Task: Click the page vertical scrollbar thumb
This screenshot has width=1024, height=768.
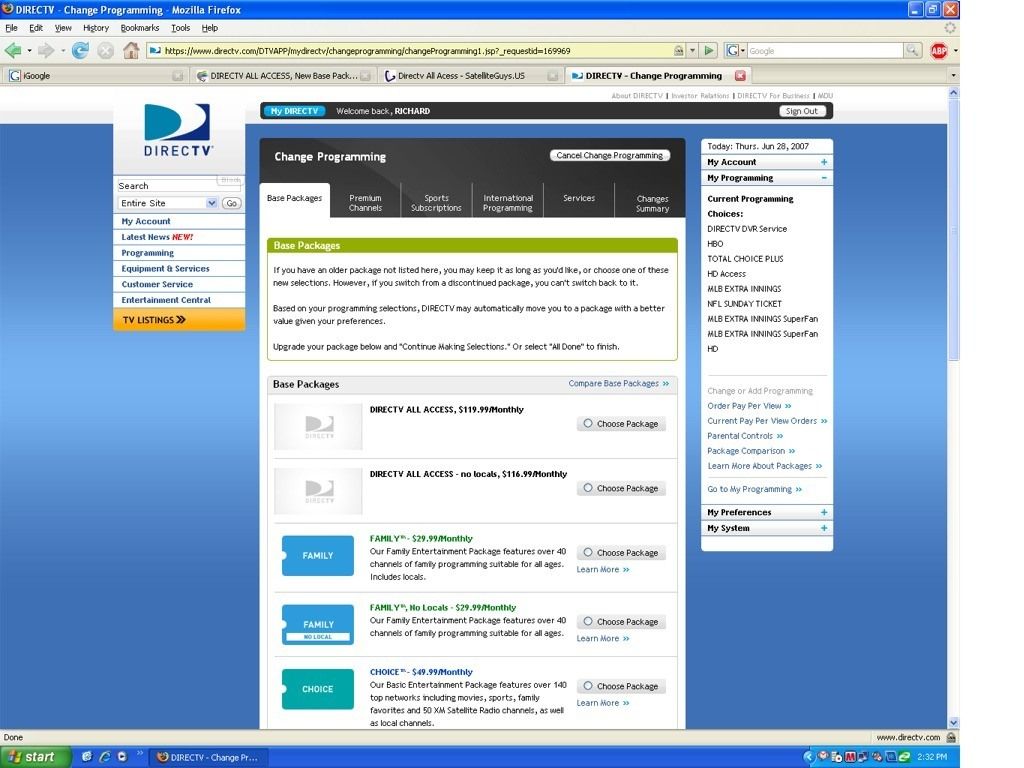Action: pos(953,229)
